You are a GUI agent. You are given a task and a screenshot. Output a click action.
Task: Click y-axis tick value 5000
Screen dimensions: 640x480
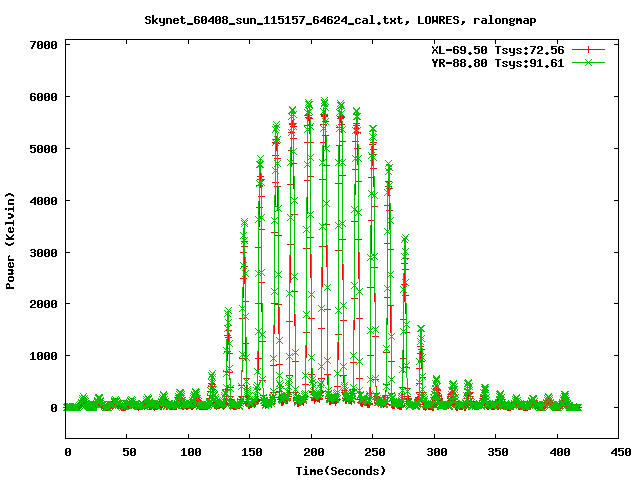43,149
